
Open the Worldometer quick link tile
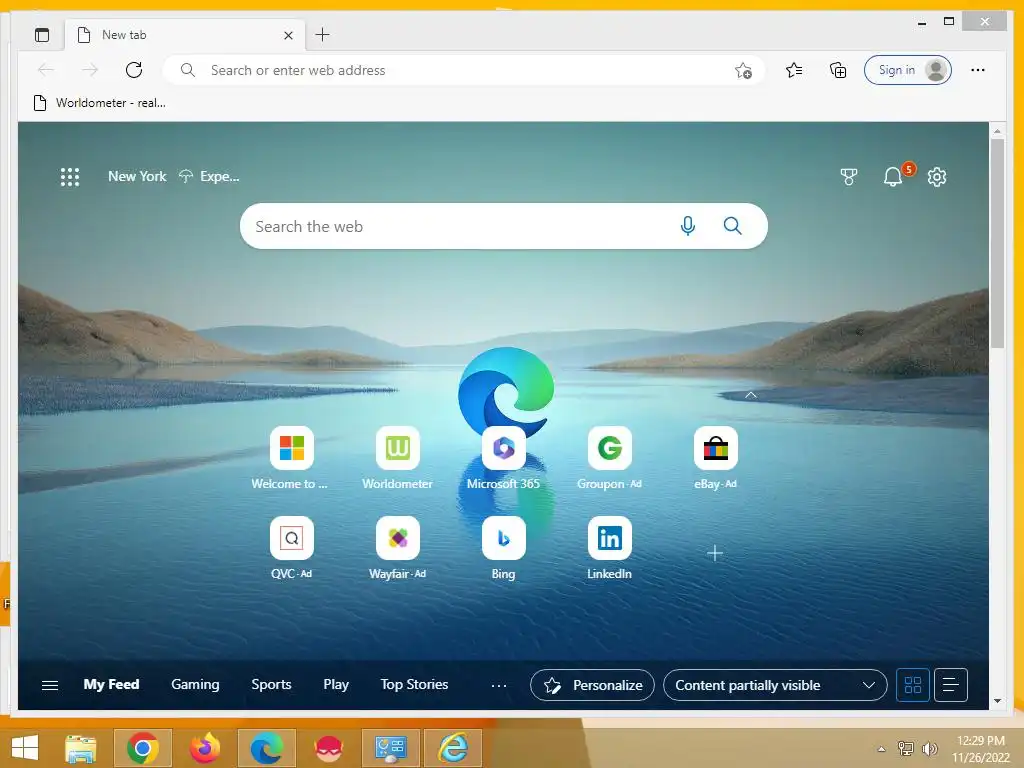point(398,458)
